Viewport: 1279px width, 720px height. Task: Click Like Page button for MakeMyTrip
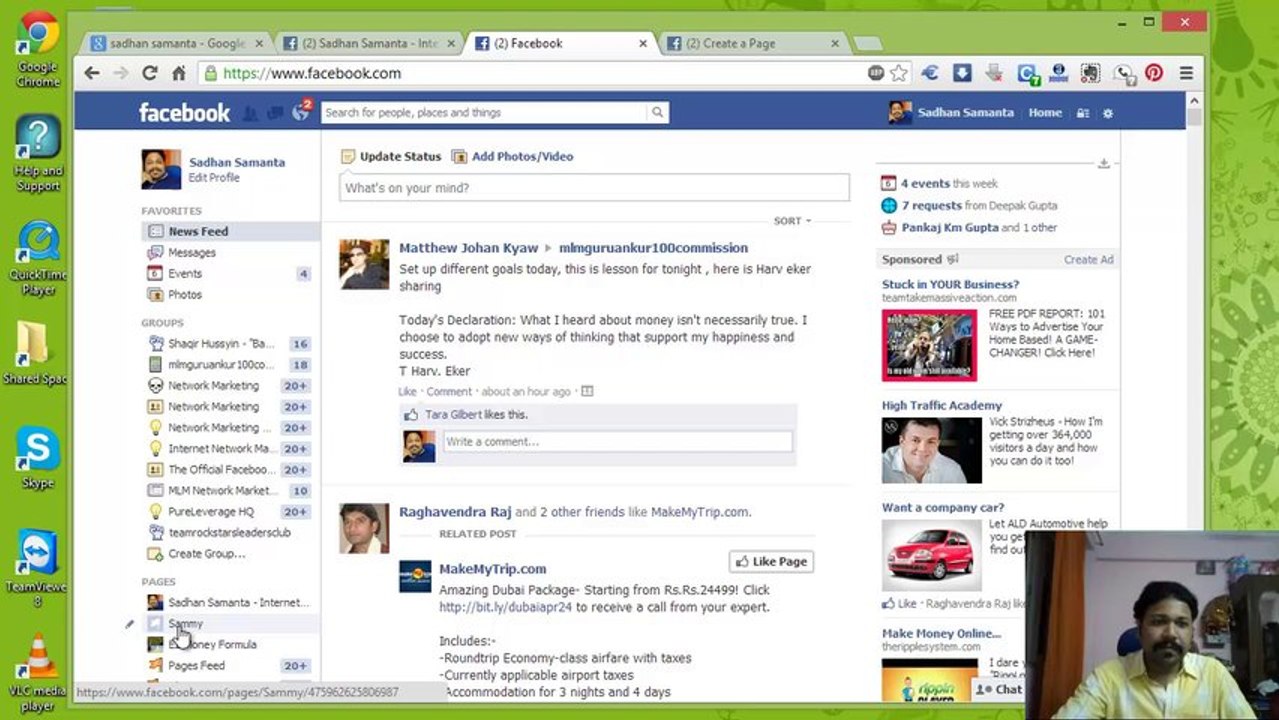770,561
